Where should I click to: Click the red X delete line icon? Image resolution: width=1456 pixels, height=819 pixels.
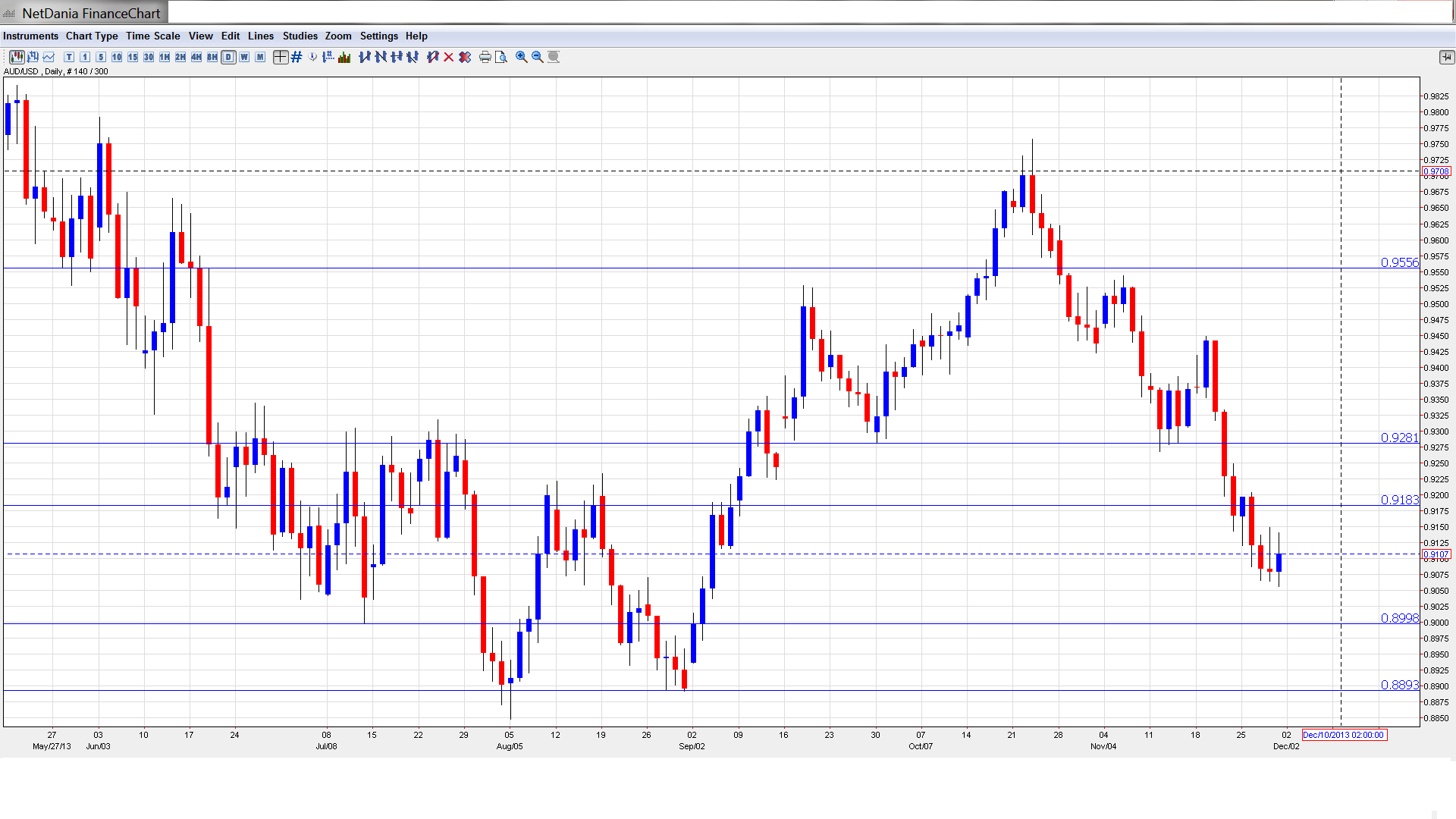[449, 57]
